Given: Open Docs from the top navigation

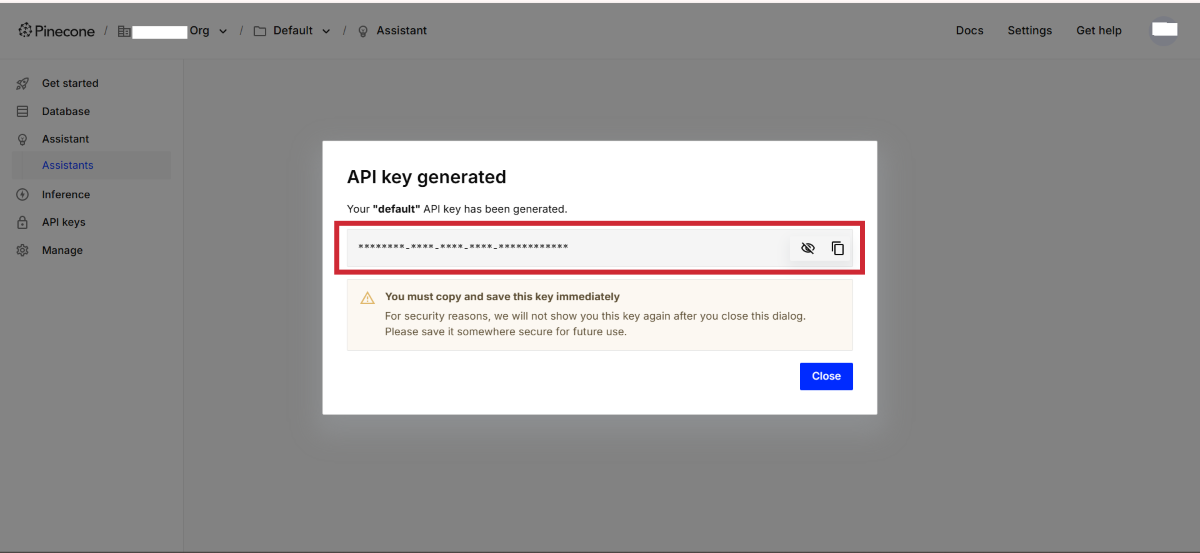Looking at the screenshot, I should (969, 31).
